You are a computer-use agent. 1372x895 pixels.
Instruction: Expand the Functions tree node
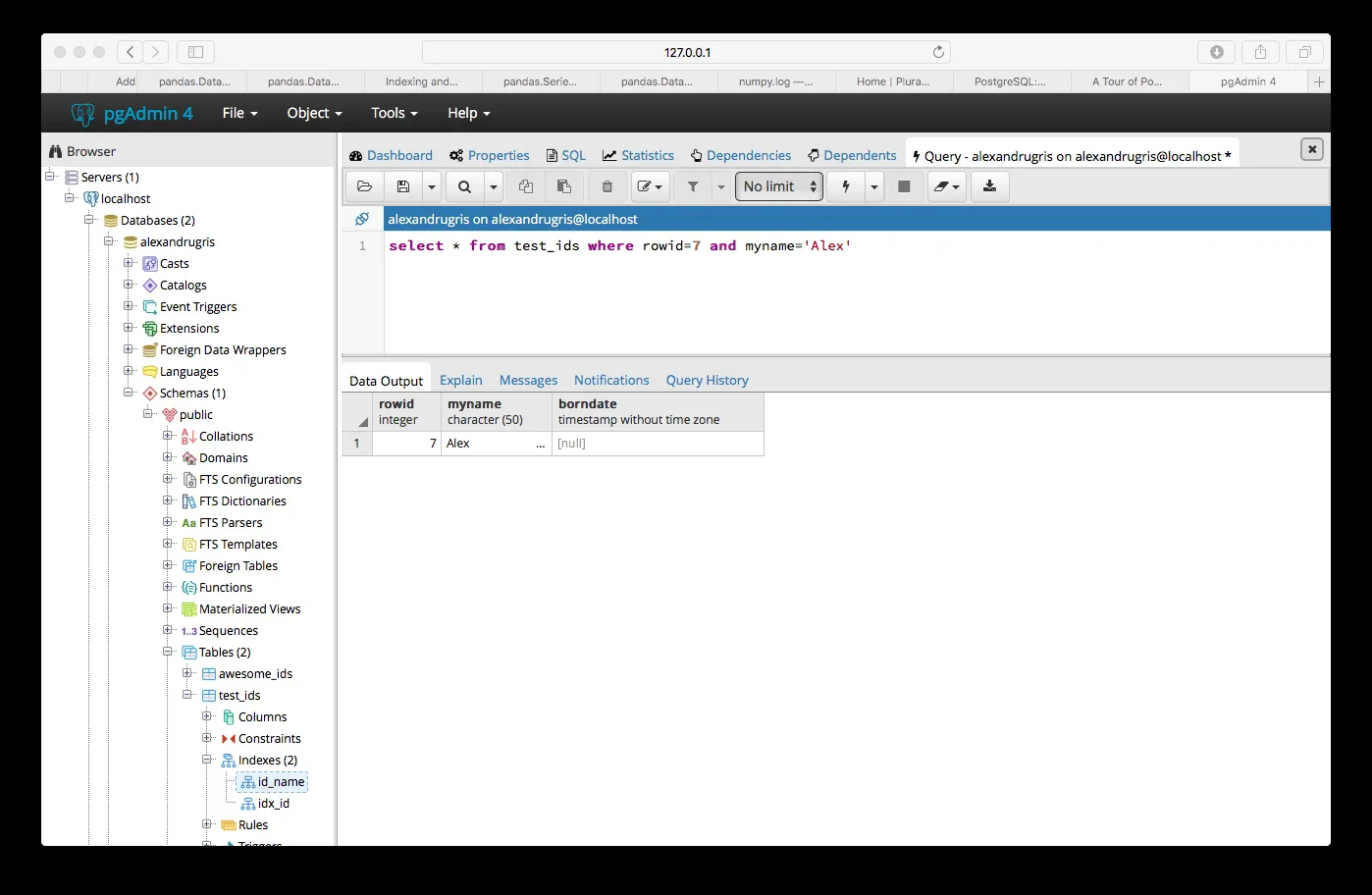(168, 587)
